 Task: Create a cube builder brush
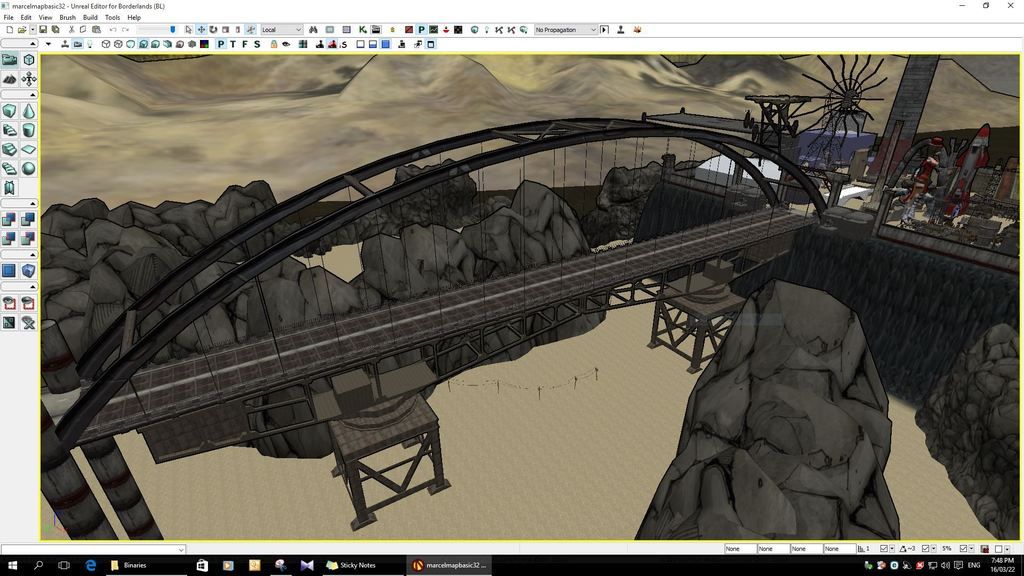click(9, 112)
